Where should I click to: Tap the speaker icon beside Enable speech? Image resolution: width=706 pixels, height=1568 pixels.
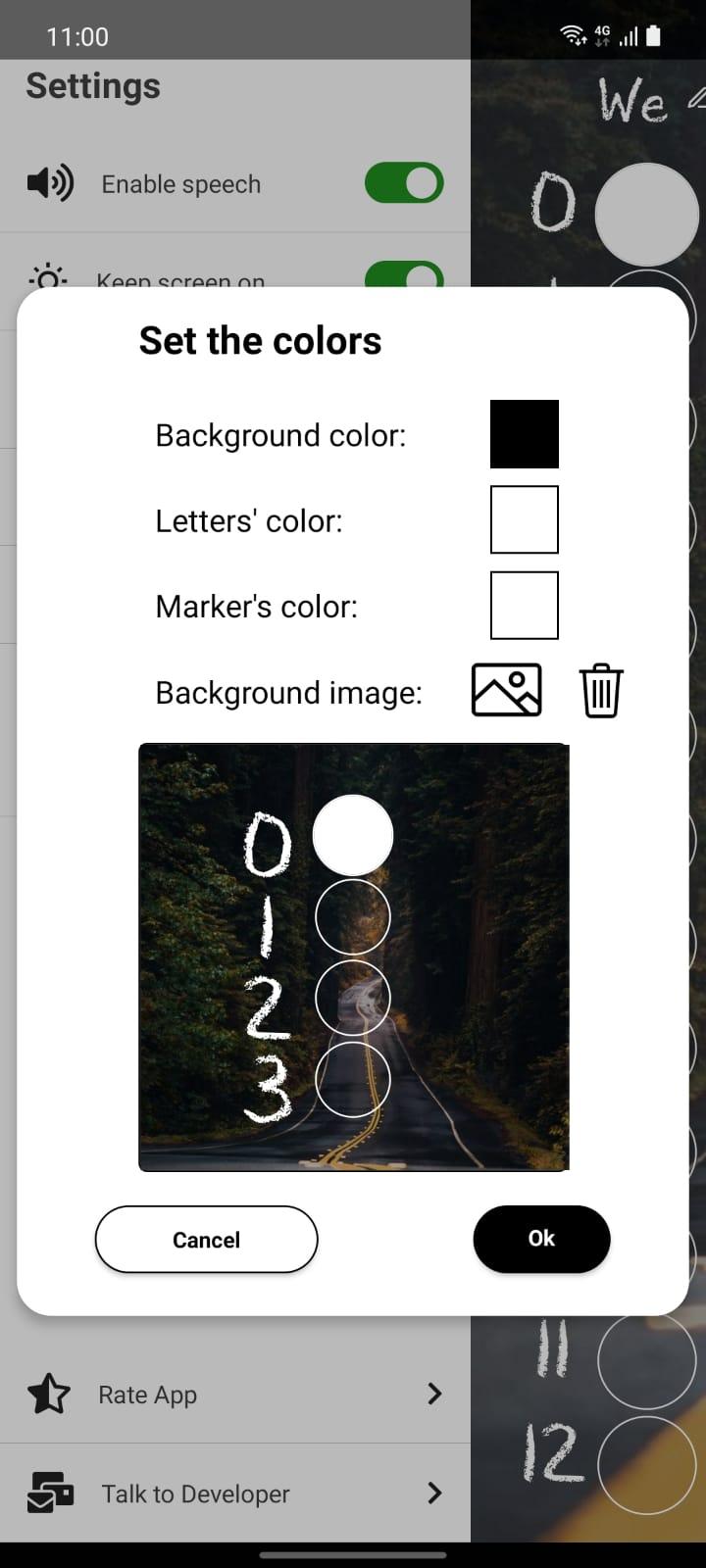[50, 182]
